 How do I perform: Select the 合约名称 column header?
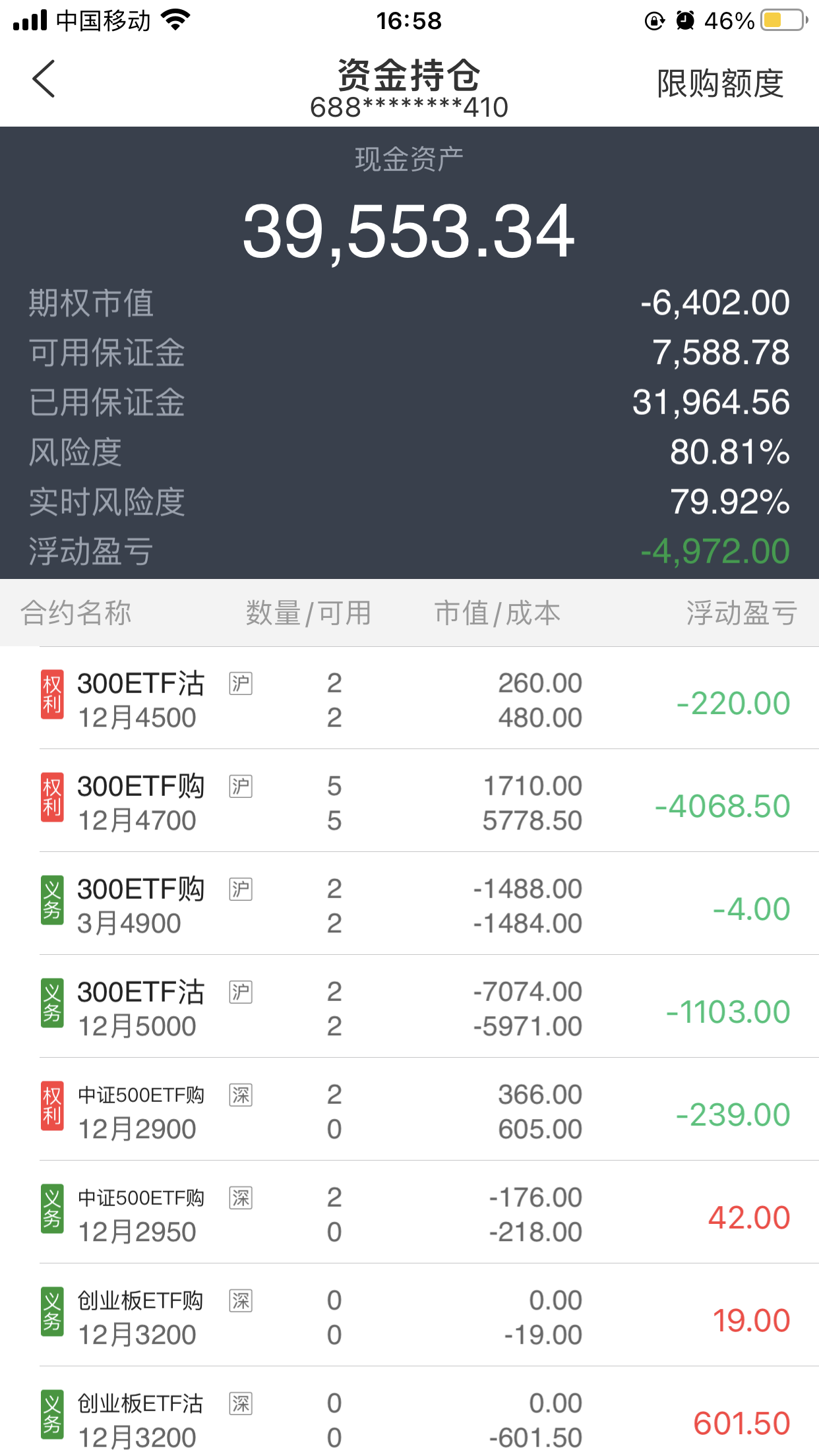[x=76, y=613]
